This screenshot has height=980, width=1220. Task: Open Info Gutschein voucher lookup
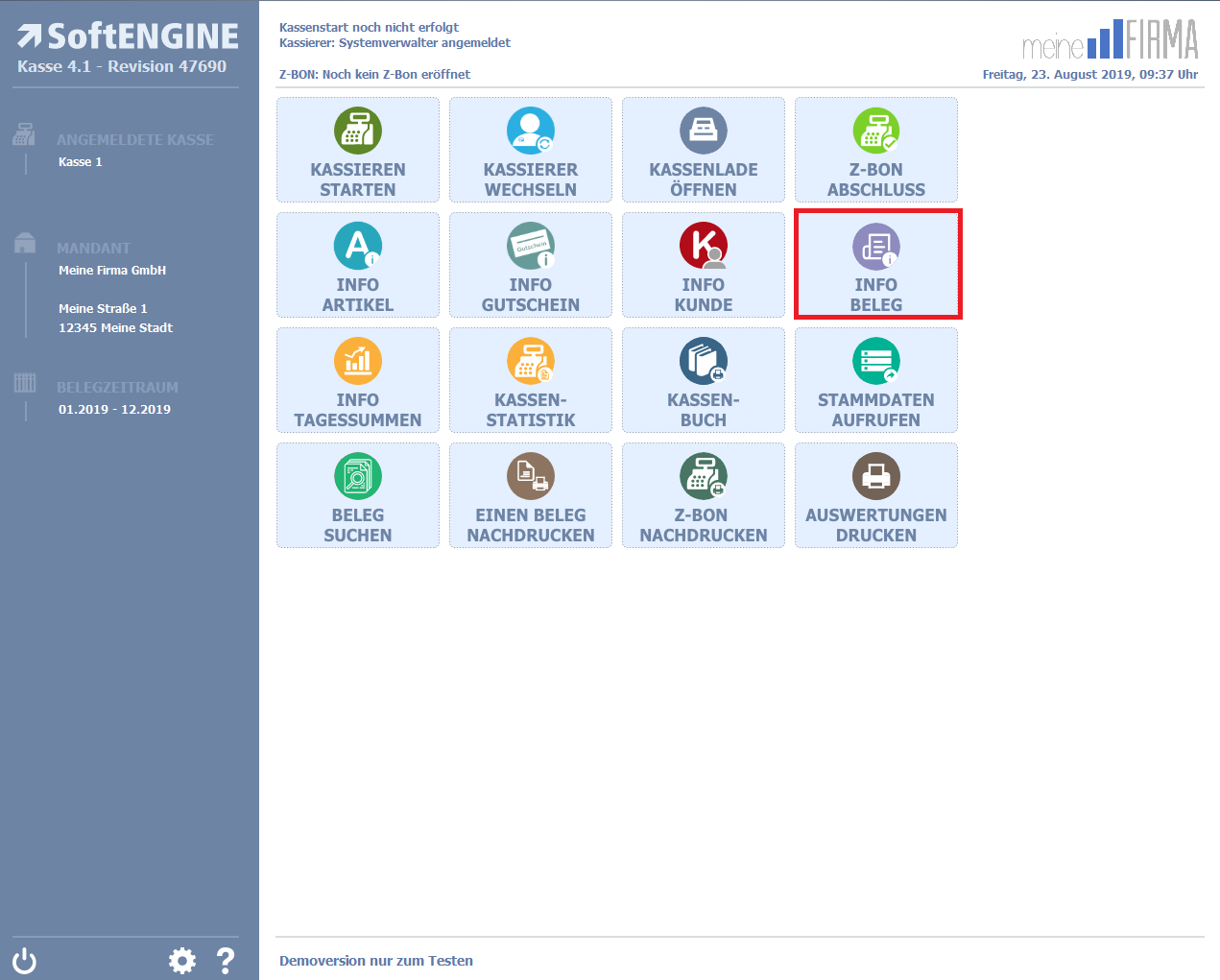click(530, 265)
